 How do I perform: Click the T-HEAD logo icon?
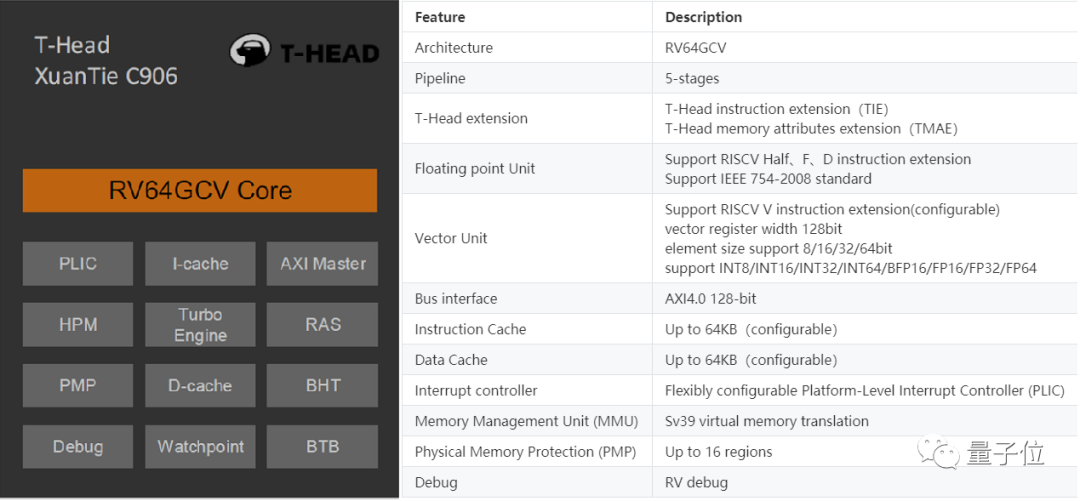[250, 51]
